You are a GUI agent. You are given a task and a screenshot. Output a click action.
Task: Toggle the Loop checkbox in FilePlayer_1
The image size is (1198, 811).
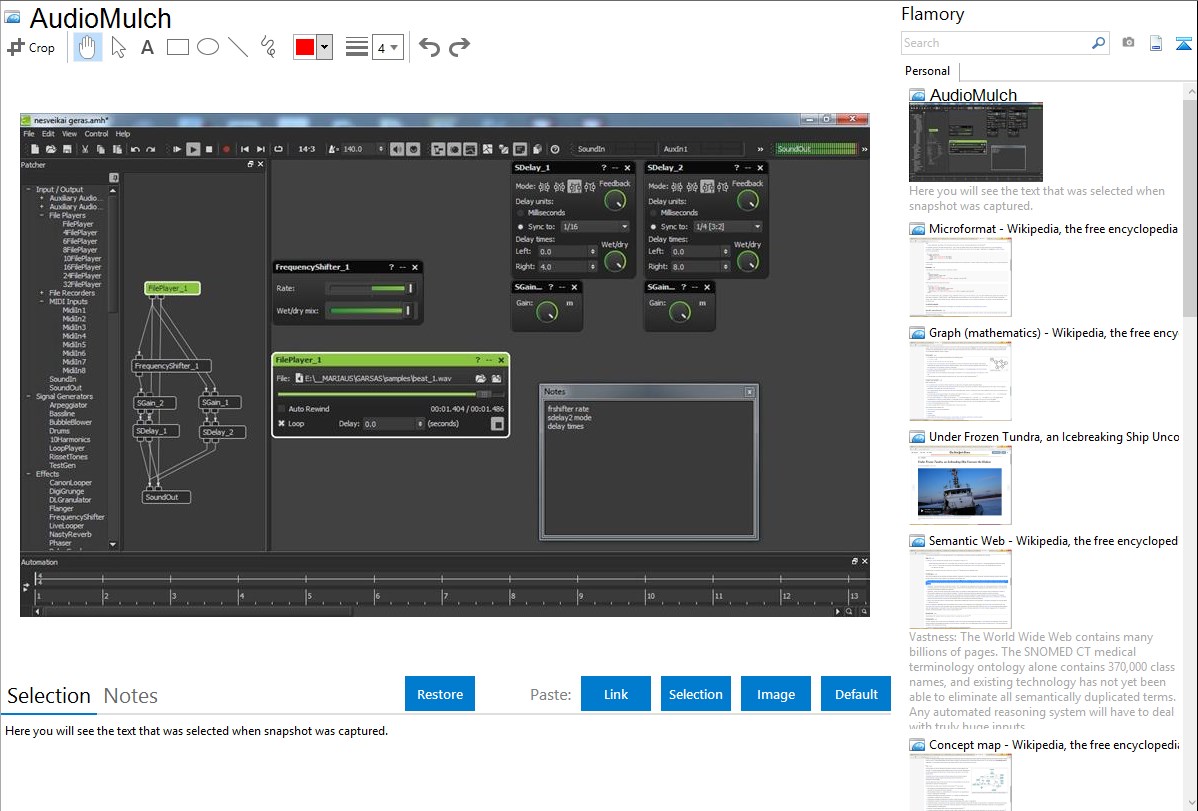tap(282, 423)
